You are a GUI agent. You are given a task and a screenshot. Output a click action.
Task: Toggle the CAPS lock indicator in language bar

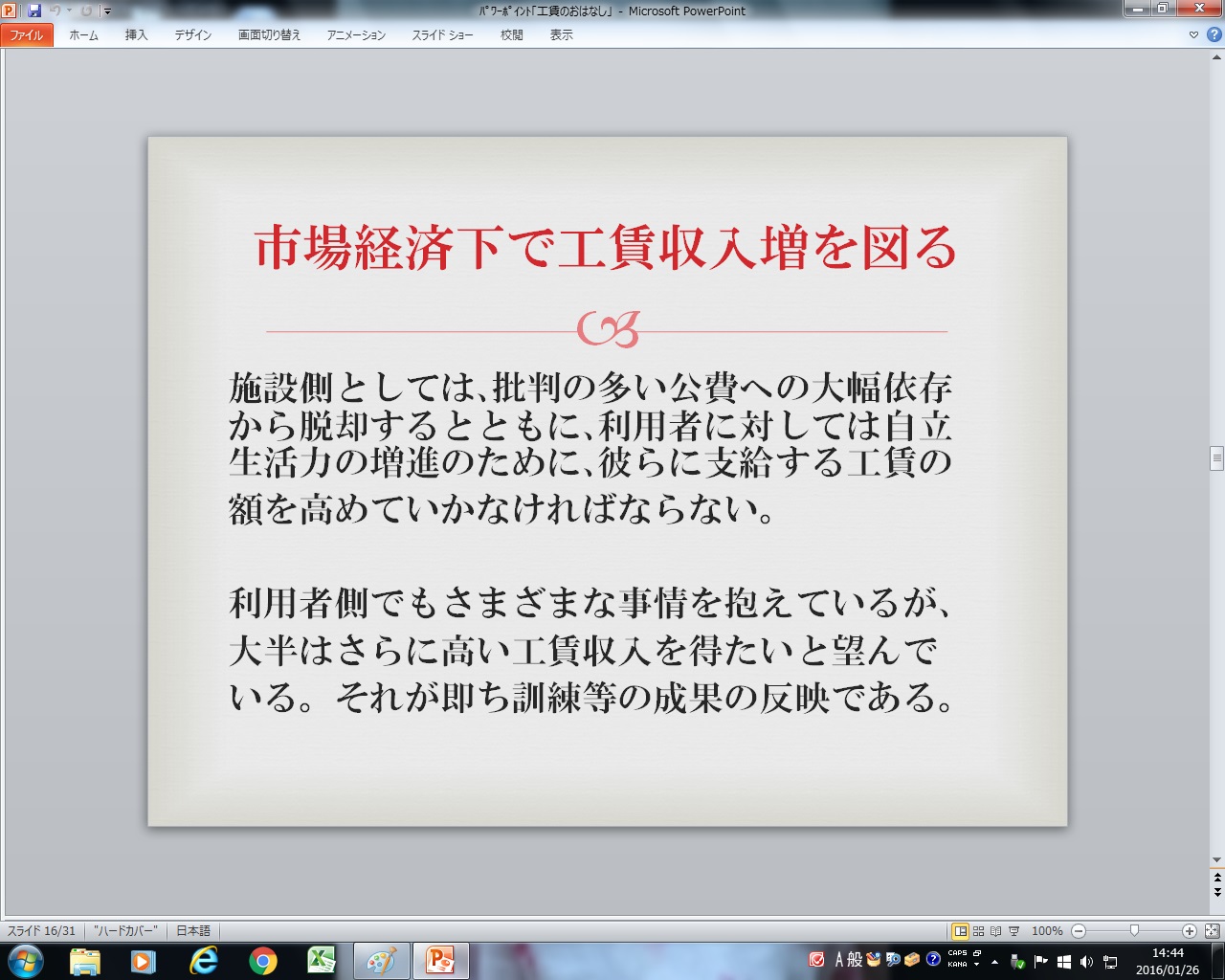point(957,953)
